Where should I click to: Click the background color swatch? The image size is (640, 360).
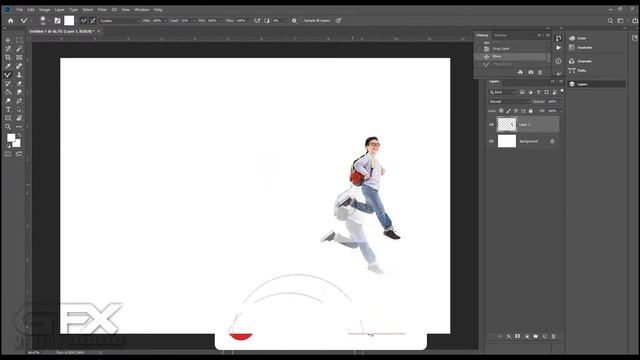click(x=17, y=143)
